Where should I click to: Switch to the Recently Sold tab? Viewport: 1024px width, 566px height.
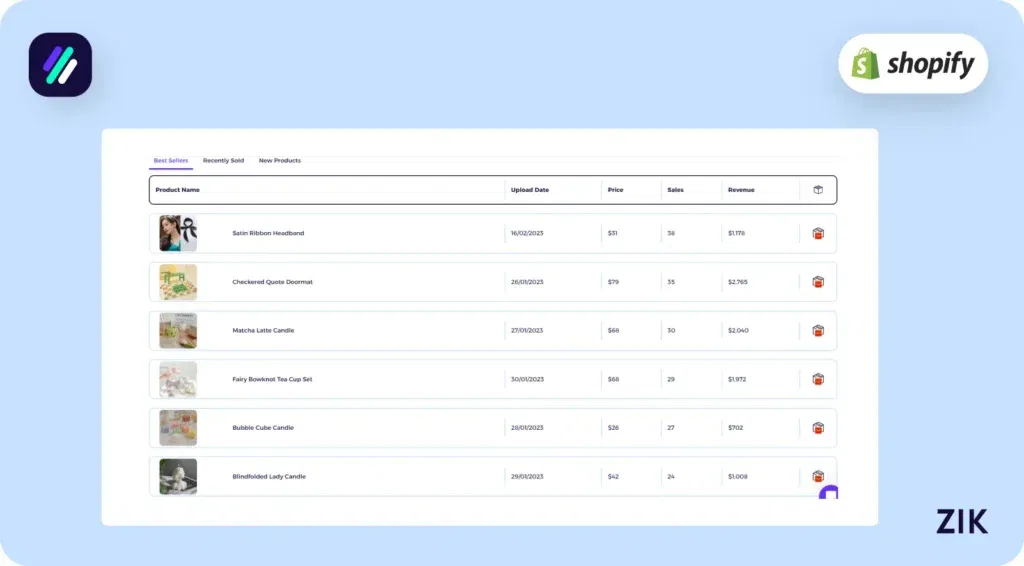coord(223,161)
